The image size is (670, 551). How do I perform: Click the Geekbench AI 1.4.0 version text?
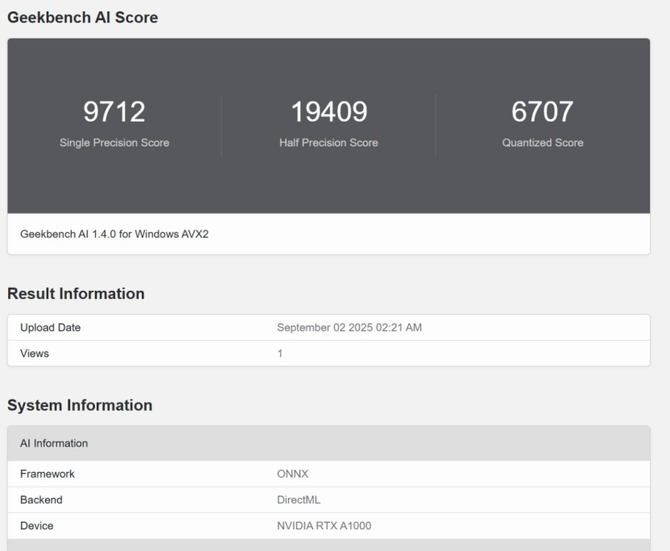(114, 234)
